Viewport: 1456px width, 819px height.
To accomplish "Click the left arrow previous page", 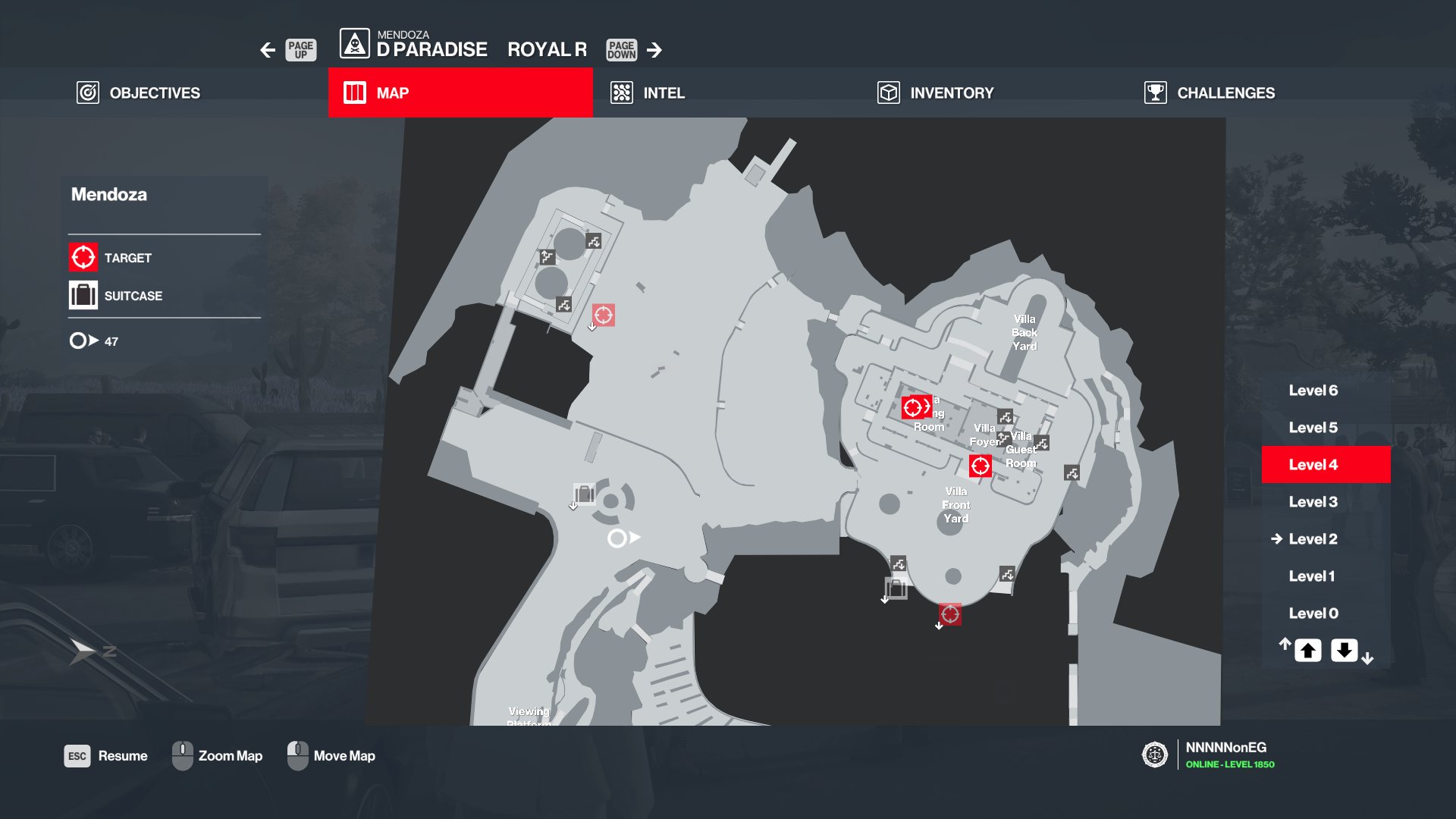I will [x=268, y=50].
